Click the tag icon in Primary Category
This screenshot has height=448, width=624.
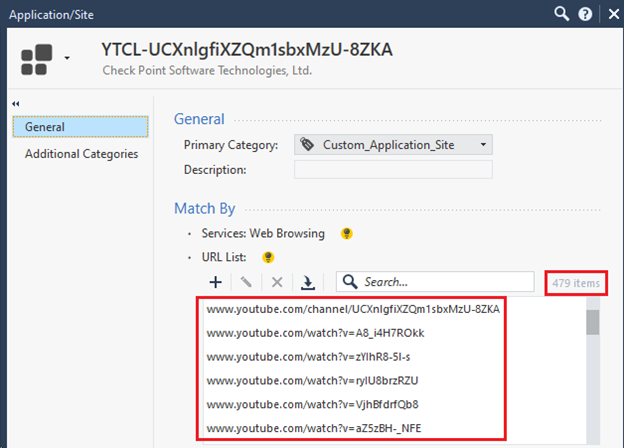[307, 144]
